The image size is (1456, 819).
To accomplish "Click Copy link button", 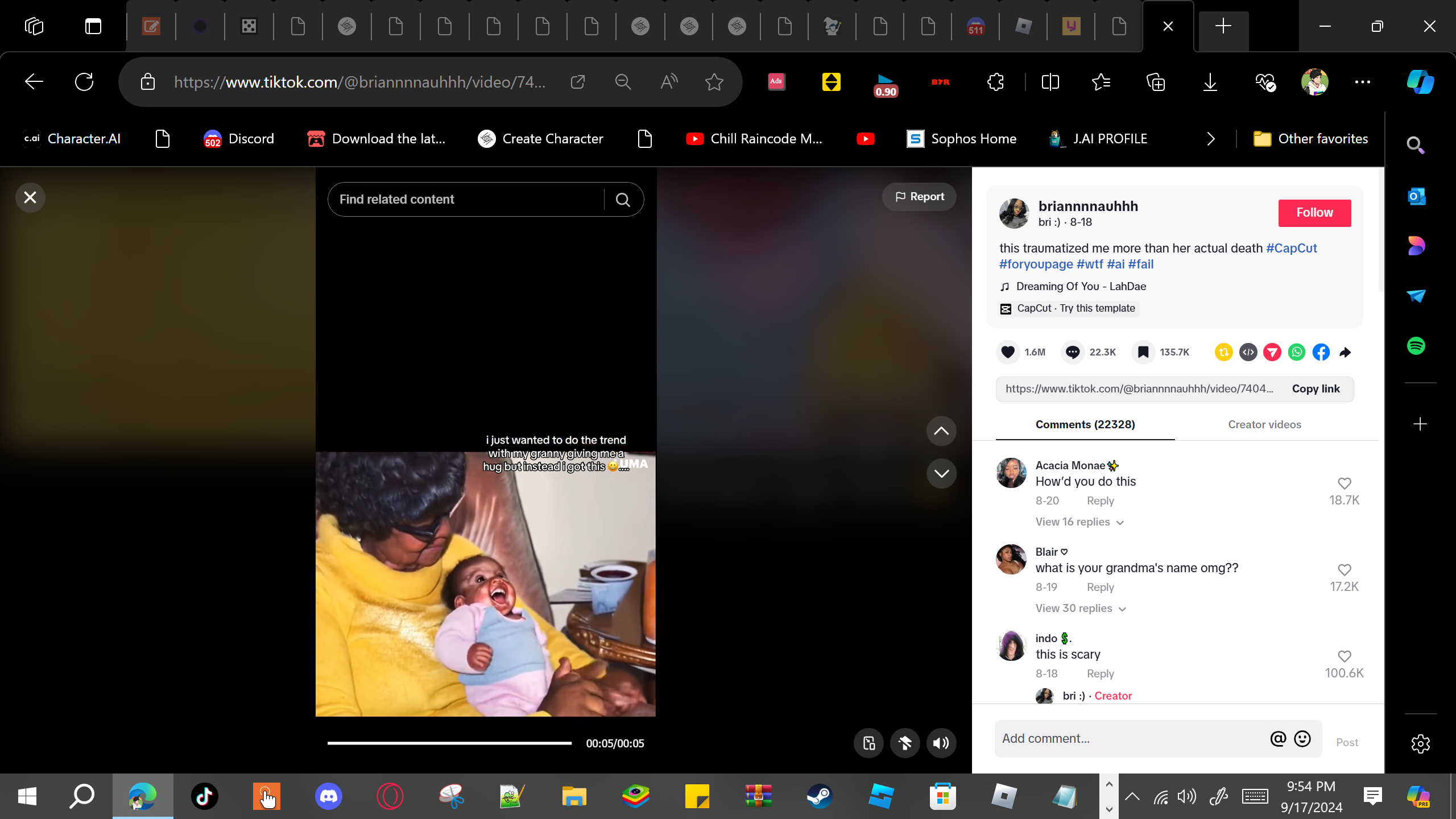I will (1316, 388).
